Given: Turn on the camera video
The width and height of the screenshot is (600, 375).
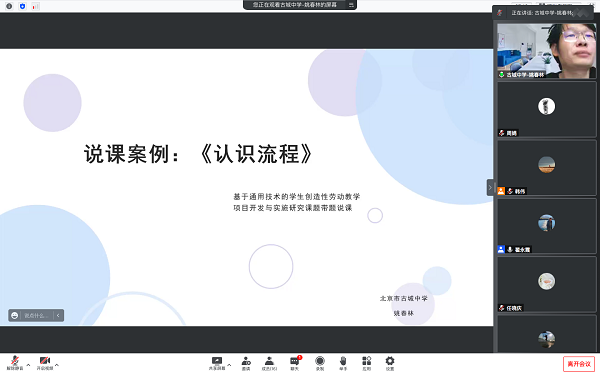Looking at the screenshot, I should point(44,362).
